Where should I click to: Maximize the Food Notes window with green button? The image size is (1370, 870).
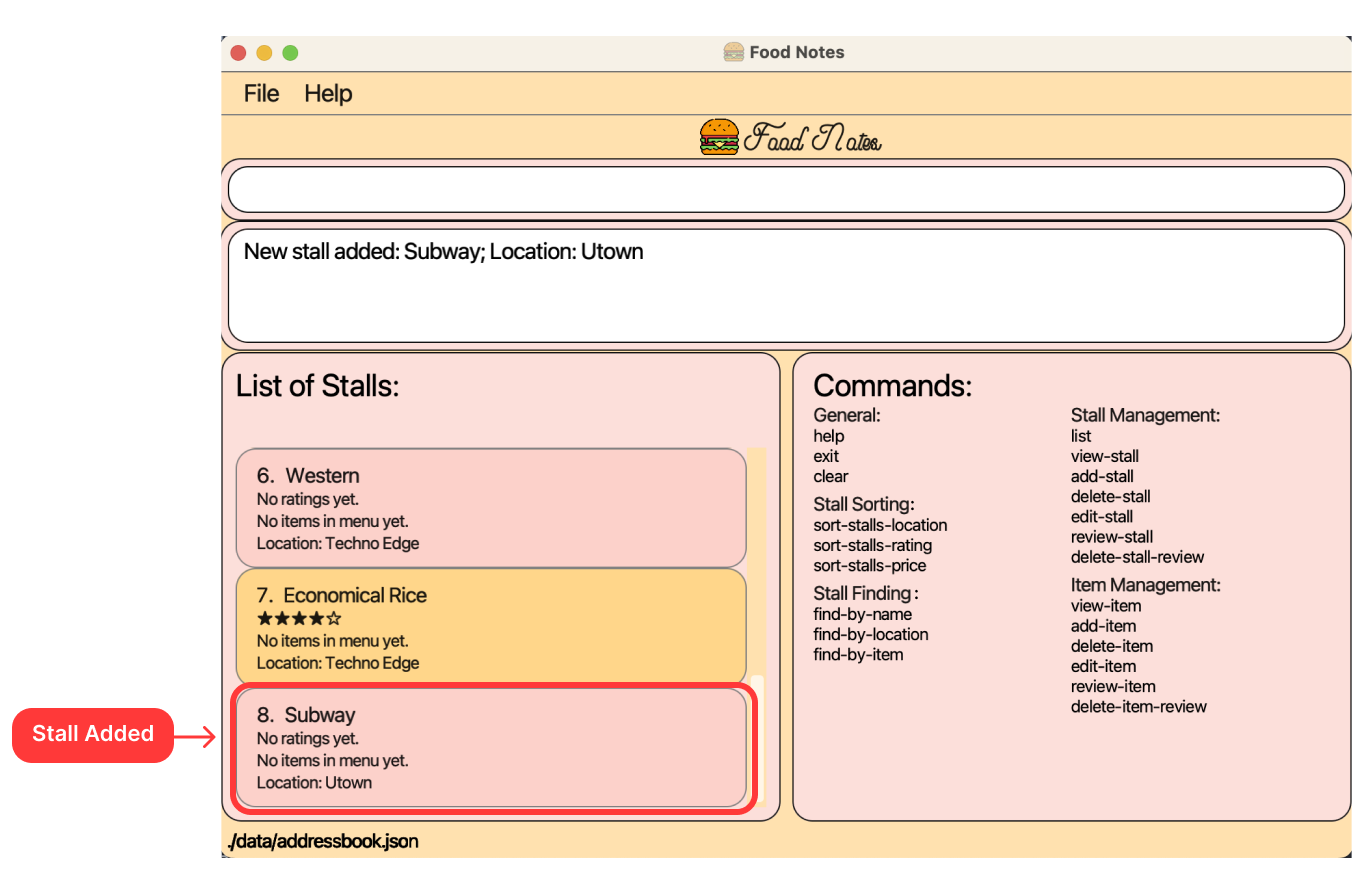(x=290, y=53)
